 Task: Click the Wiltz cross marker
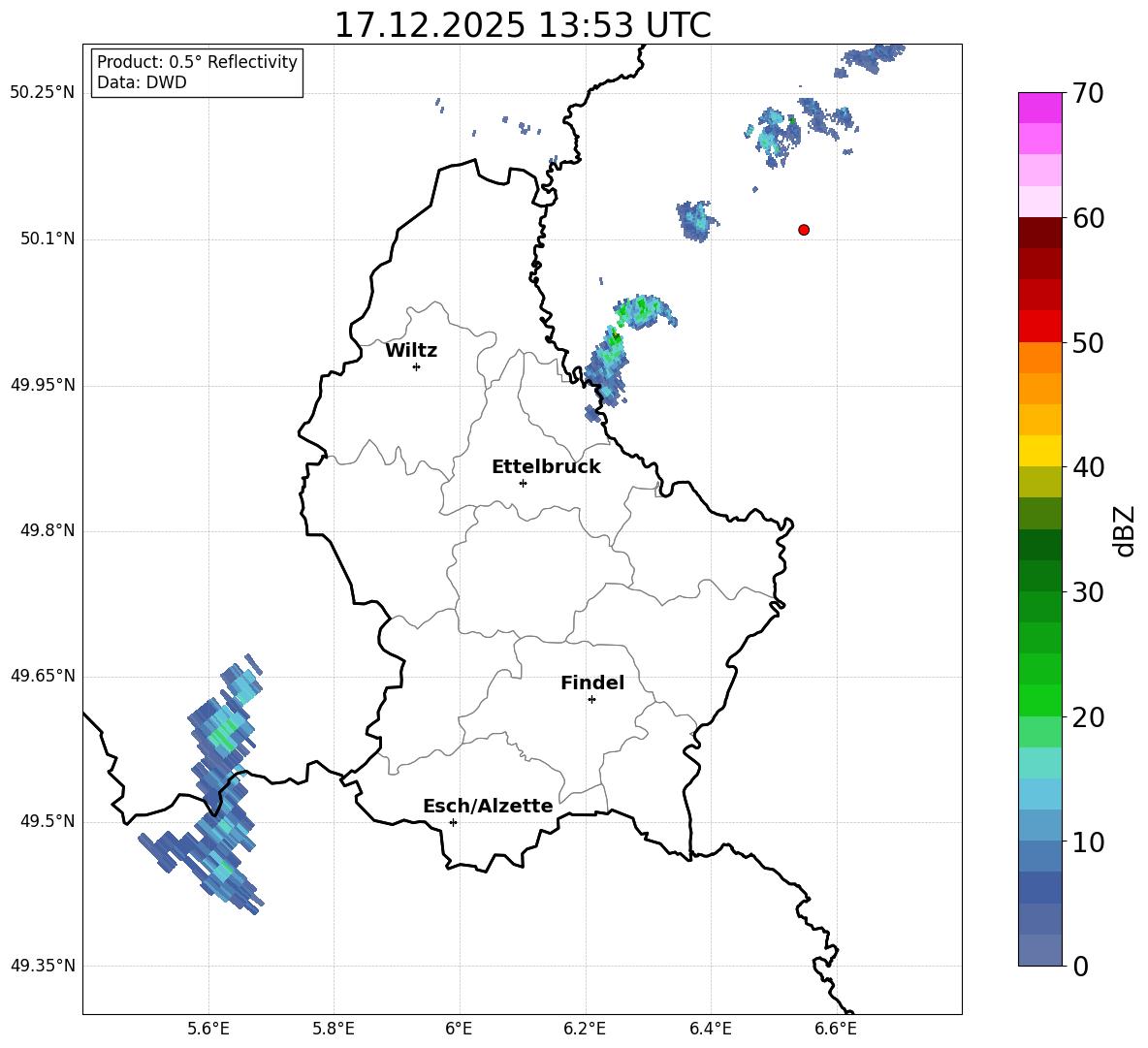coord(417,366)
